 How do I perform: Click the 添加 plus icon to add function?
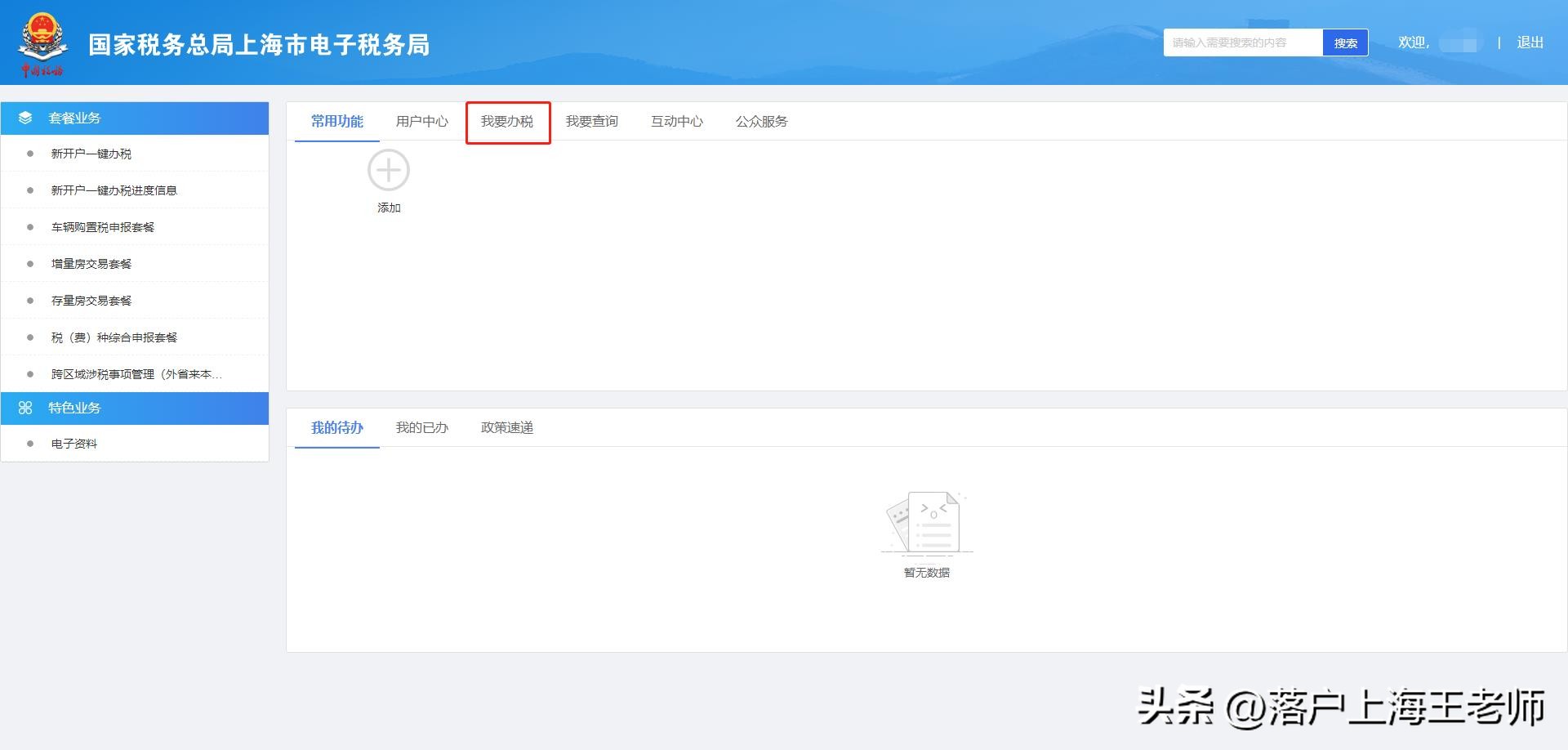(x=389, y=170)
